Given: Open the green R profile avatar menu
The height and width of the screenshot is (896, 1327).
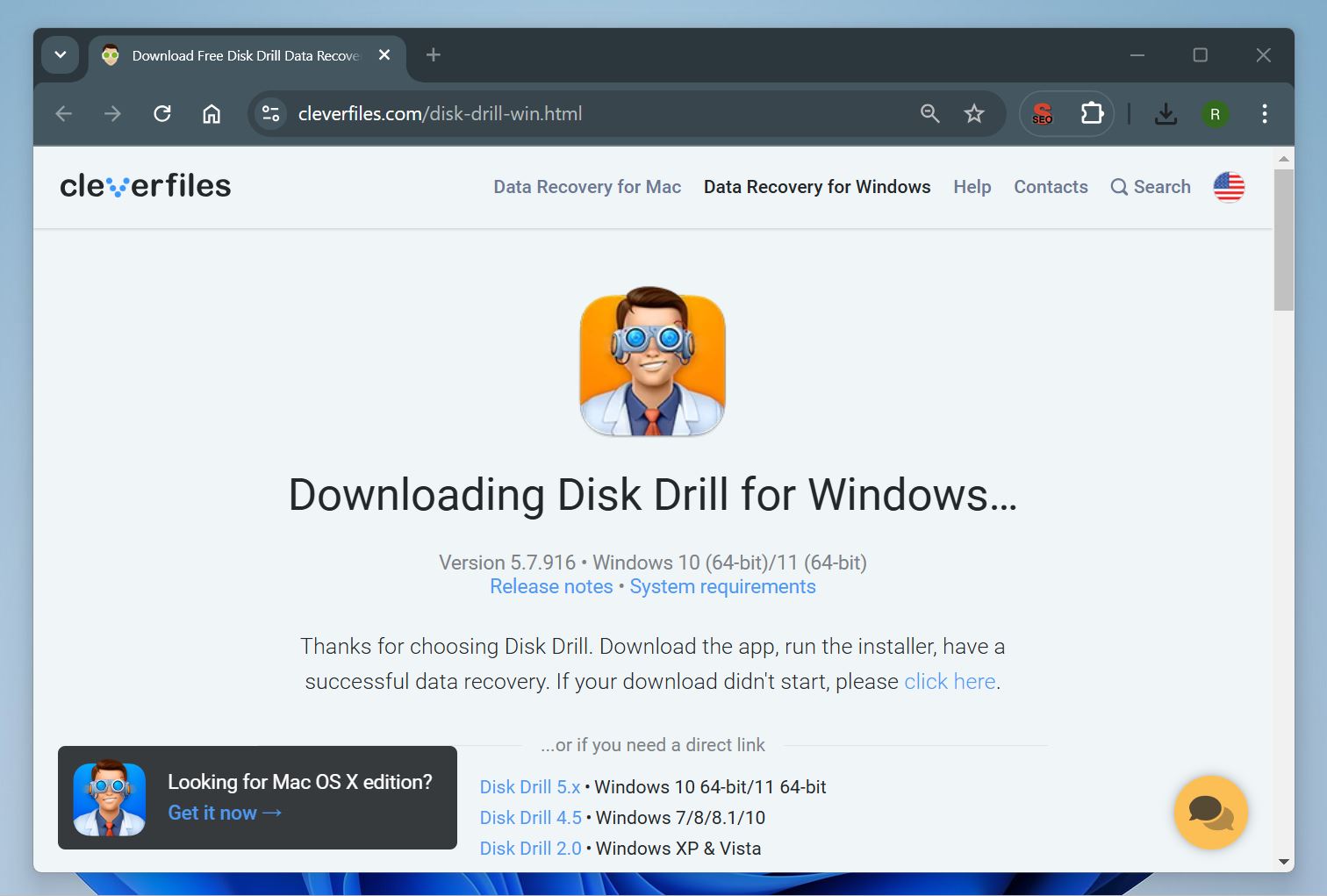Looking at the screenshot, I should [x=1215, y=114].
